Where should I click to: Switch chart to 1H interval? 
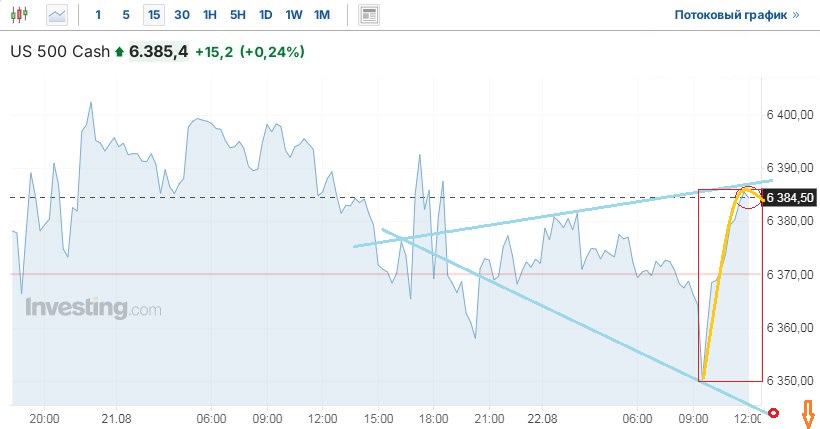tap(209, 15)
